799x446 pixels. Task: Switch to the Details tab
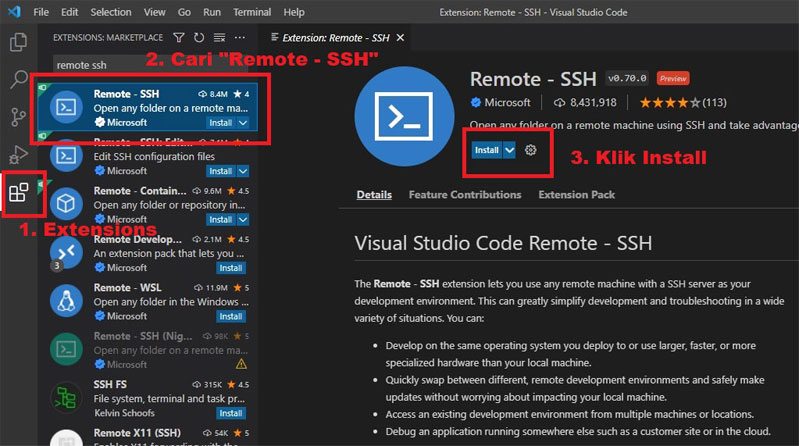point(374,195)
